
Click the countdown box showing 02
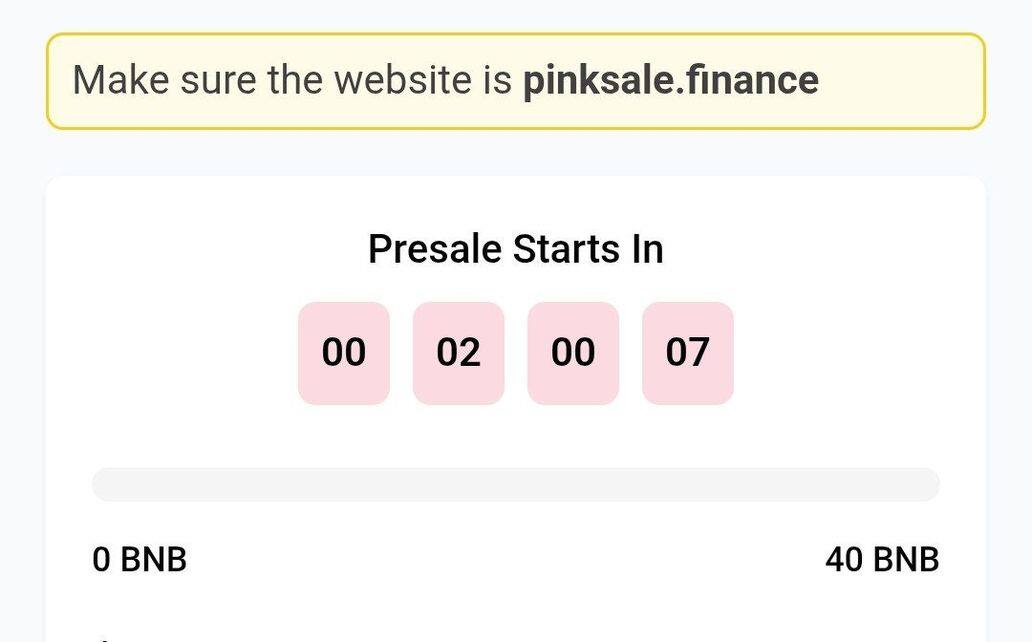click(x=458, y=353)
